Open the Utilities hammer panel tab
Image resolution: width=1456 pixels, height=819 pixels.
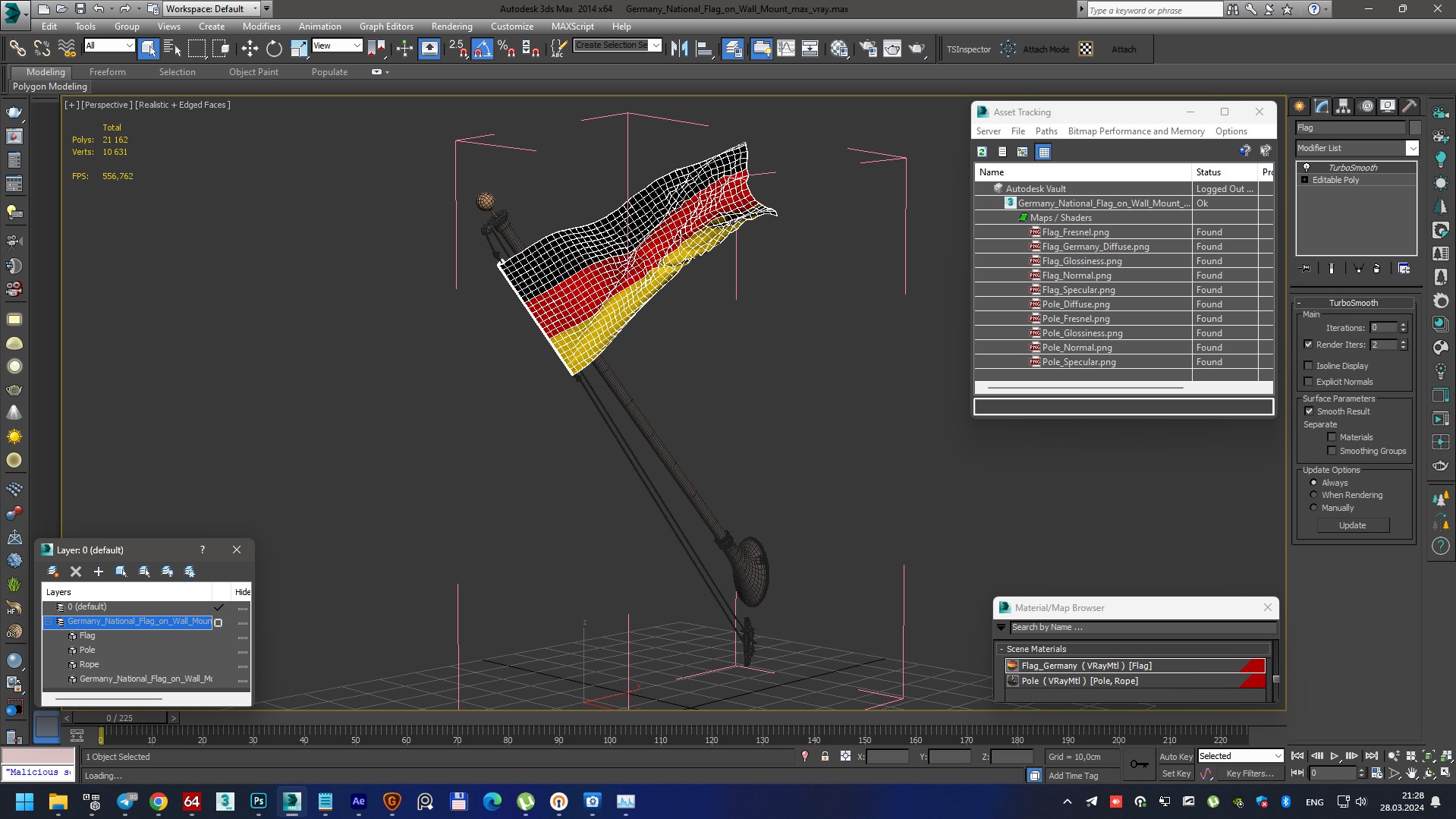point(1410,106)
